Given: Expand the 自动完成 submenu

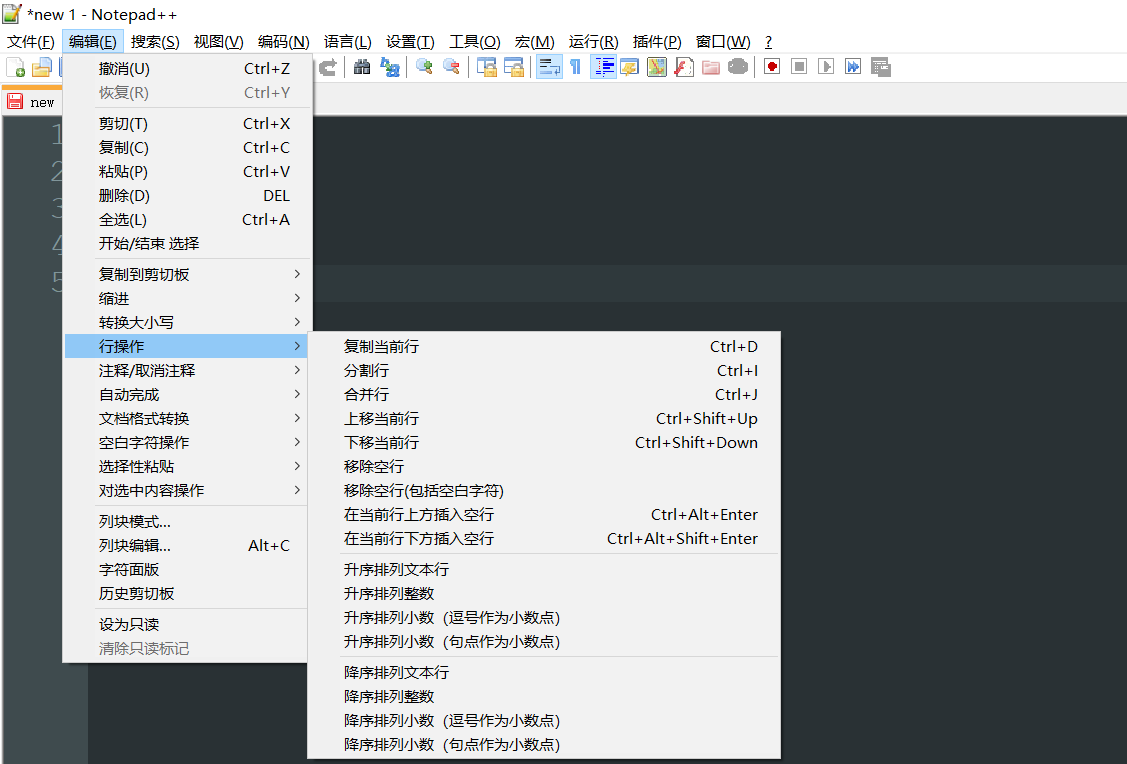Looking at the screenshot, I should (188, 395).
